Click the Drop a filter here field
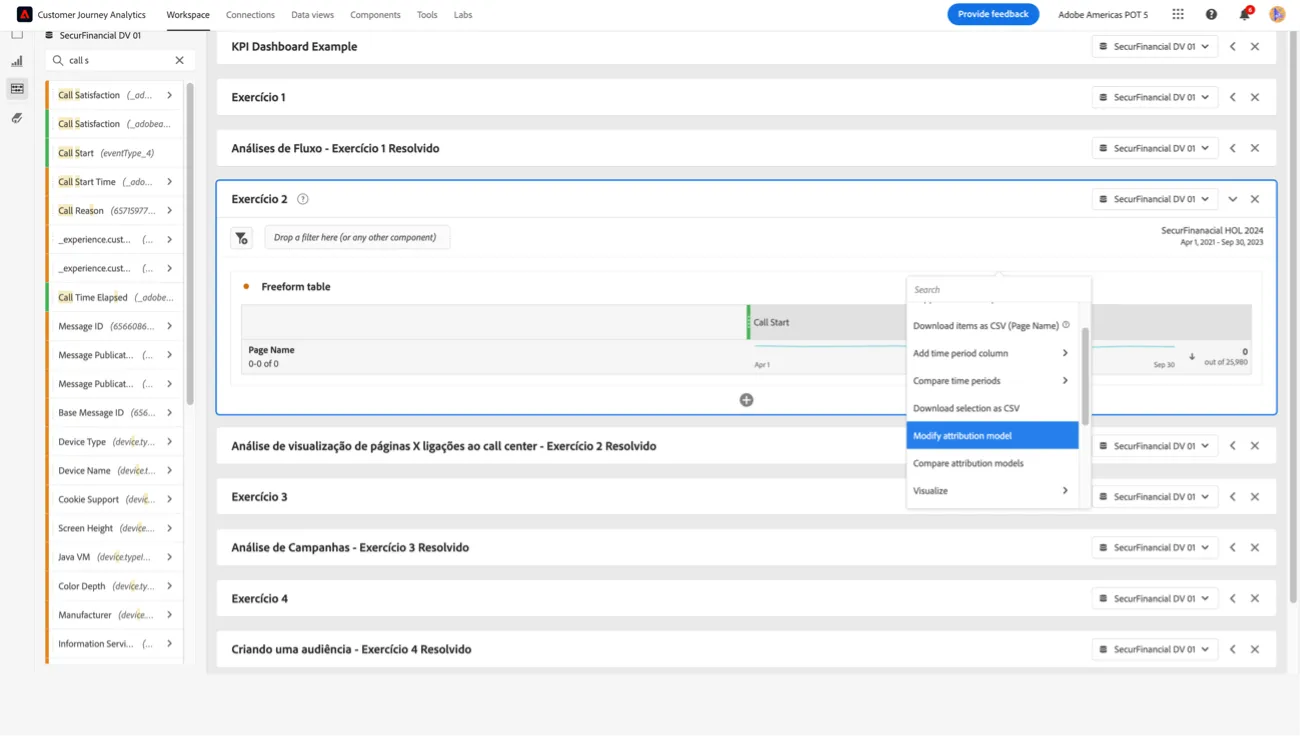The image size is (1304, 739). (358, 238)
